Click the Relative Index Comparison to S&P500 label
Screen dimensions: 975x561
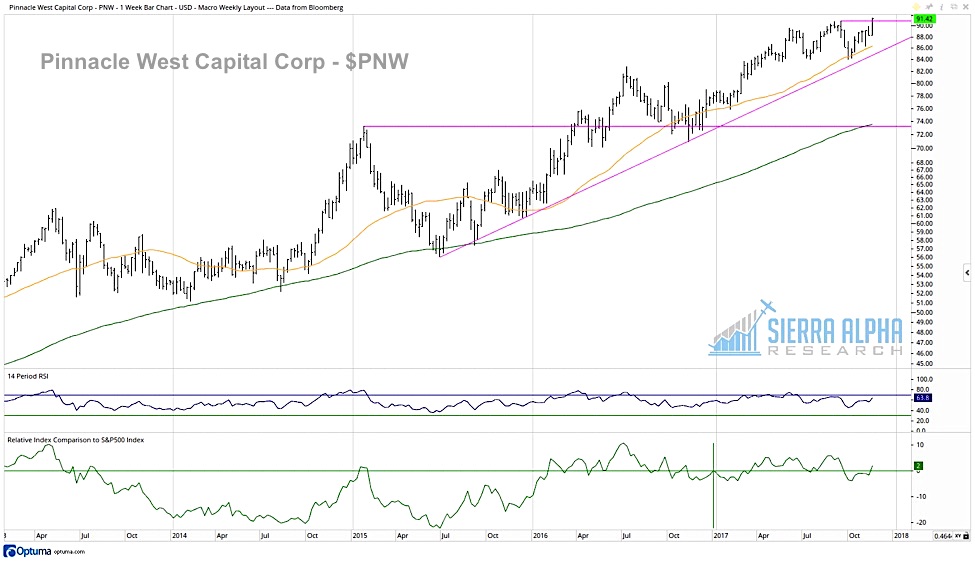pos(76,440)
